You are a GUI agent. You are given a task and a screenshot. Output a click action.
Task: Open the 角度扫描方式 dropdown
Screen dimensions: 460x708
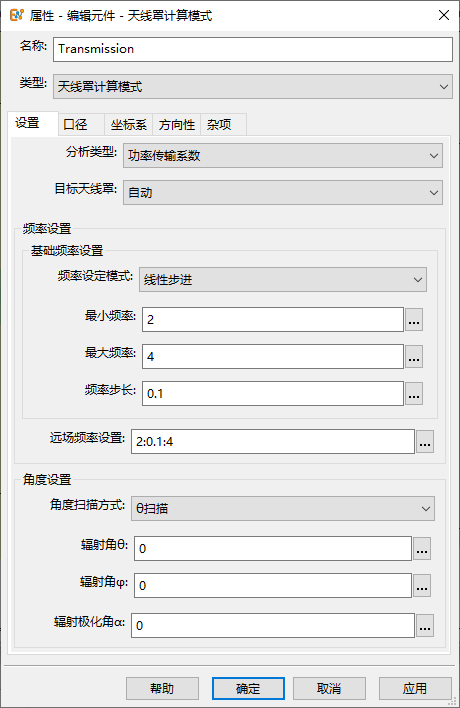click(283, 508)
